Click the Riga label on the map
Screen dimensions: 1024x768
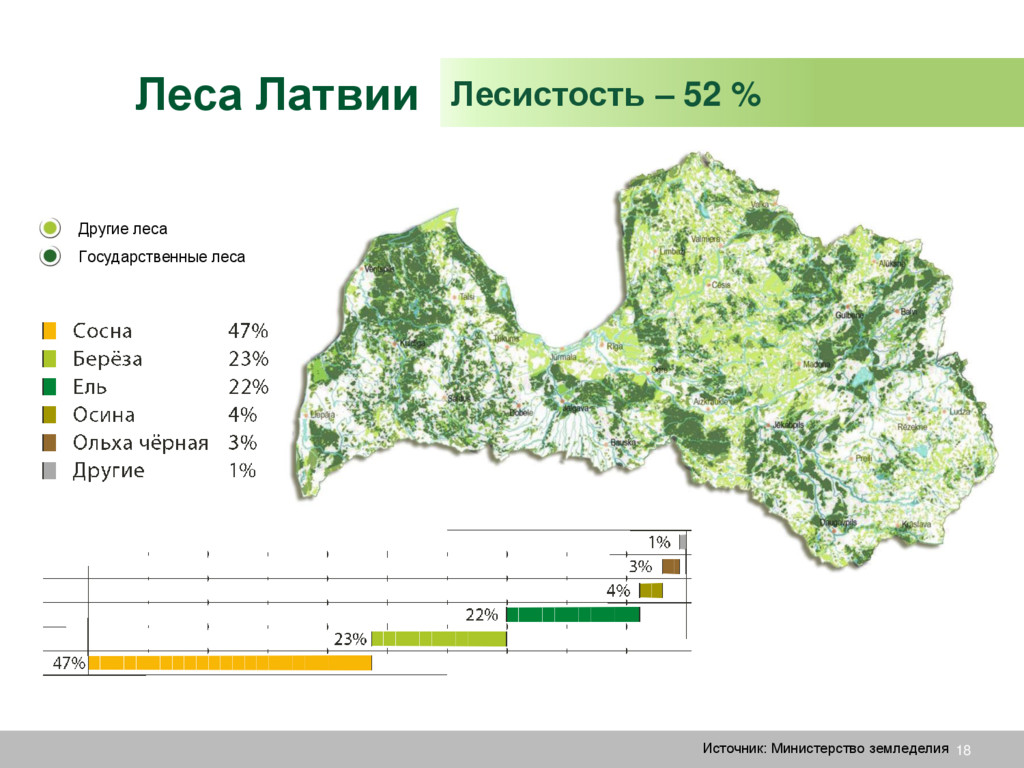pos(615,347)
